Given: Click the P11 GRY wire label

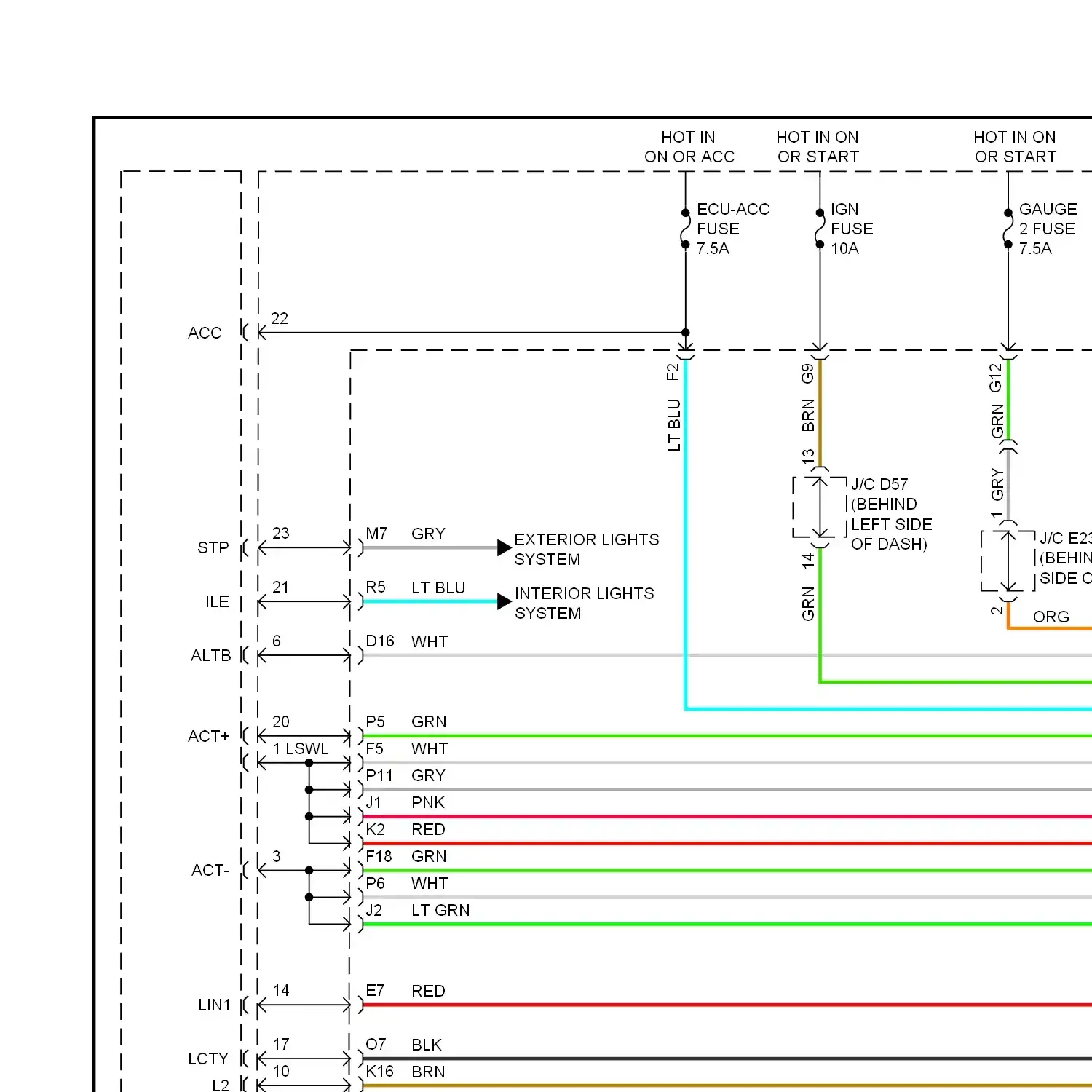Looking at the screenshot, I should coord(405,775).
